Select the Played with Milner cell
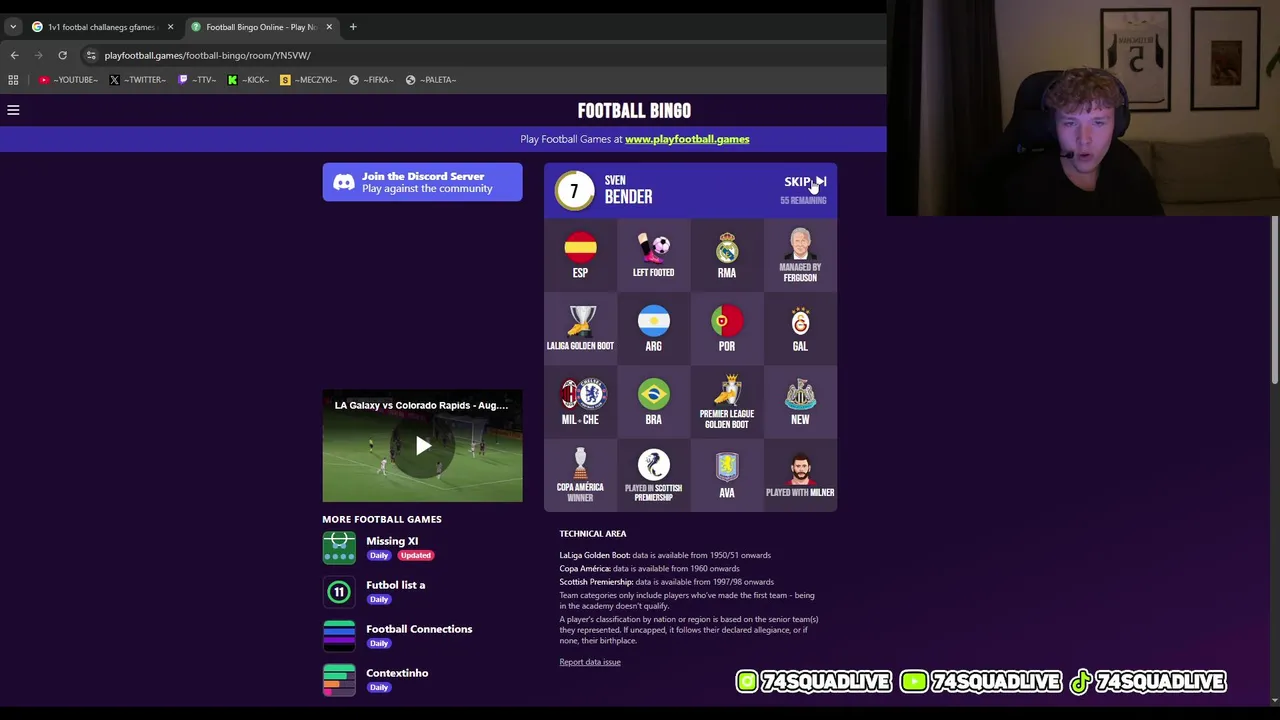 pos(800,475)
